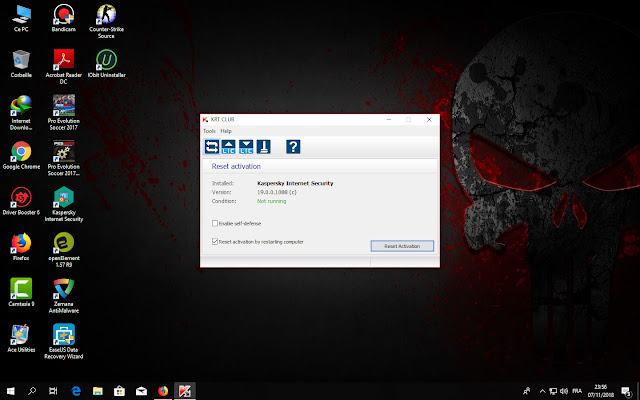The height and width of the screenshot is (400, 640).
Task: Open the Tools menu
Action: [x=209, y=131]
